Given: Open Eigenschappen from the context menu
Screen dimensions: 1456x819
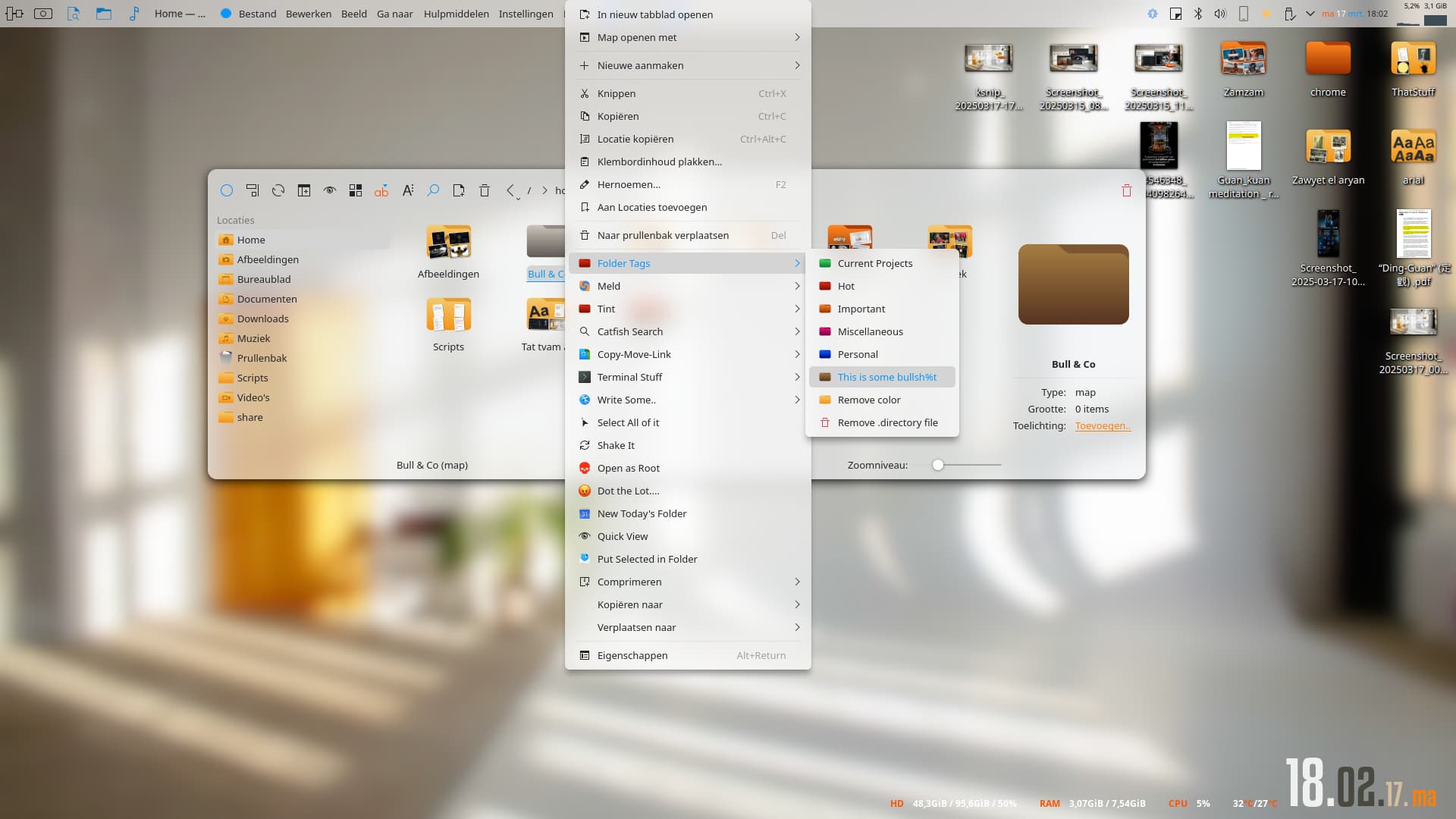Looking at the screenshot, I should 688,655.
